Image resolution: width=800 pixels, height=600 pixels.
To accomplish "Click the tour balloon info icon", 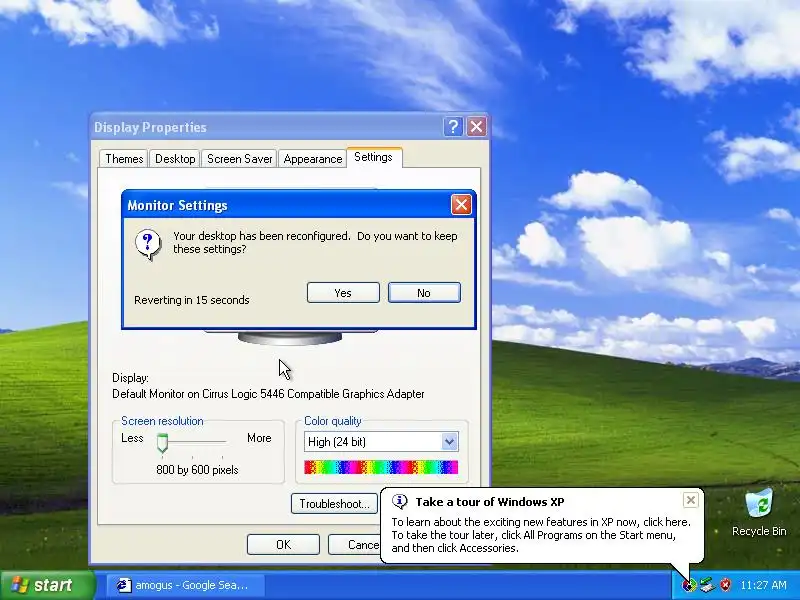I will point(399,502).
